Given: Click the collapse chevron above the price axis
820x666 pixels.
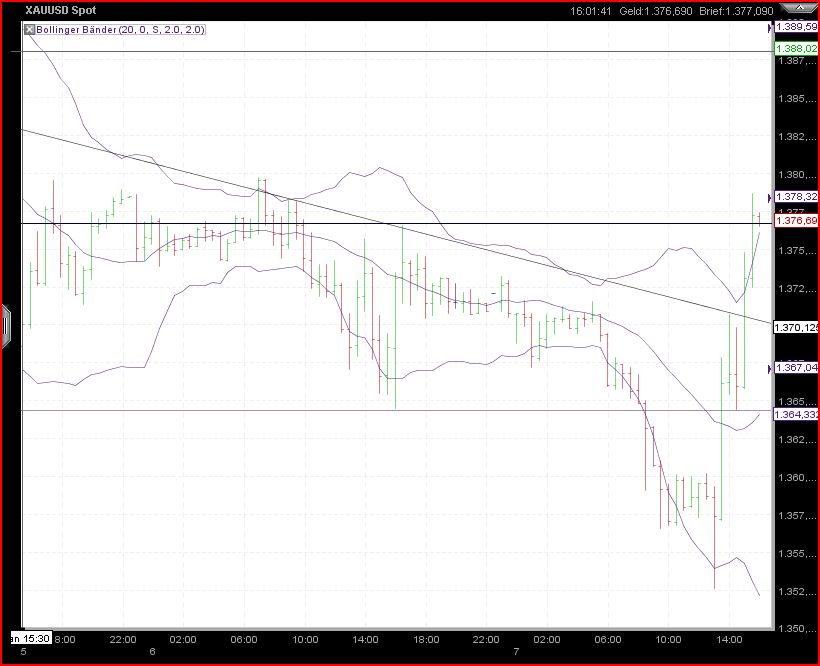Looking at the screenshot, I should click(800, 8).
